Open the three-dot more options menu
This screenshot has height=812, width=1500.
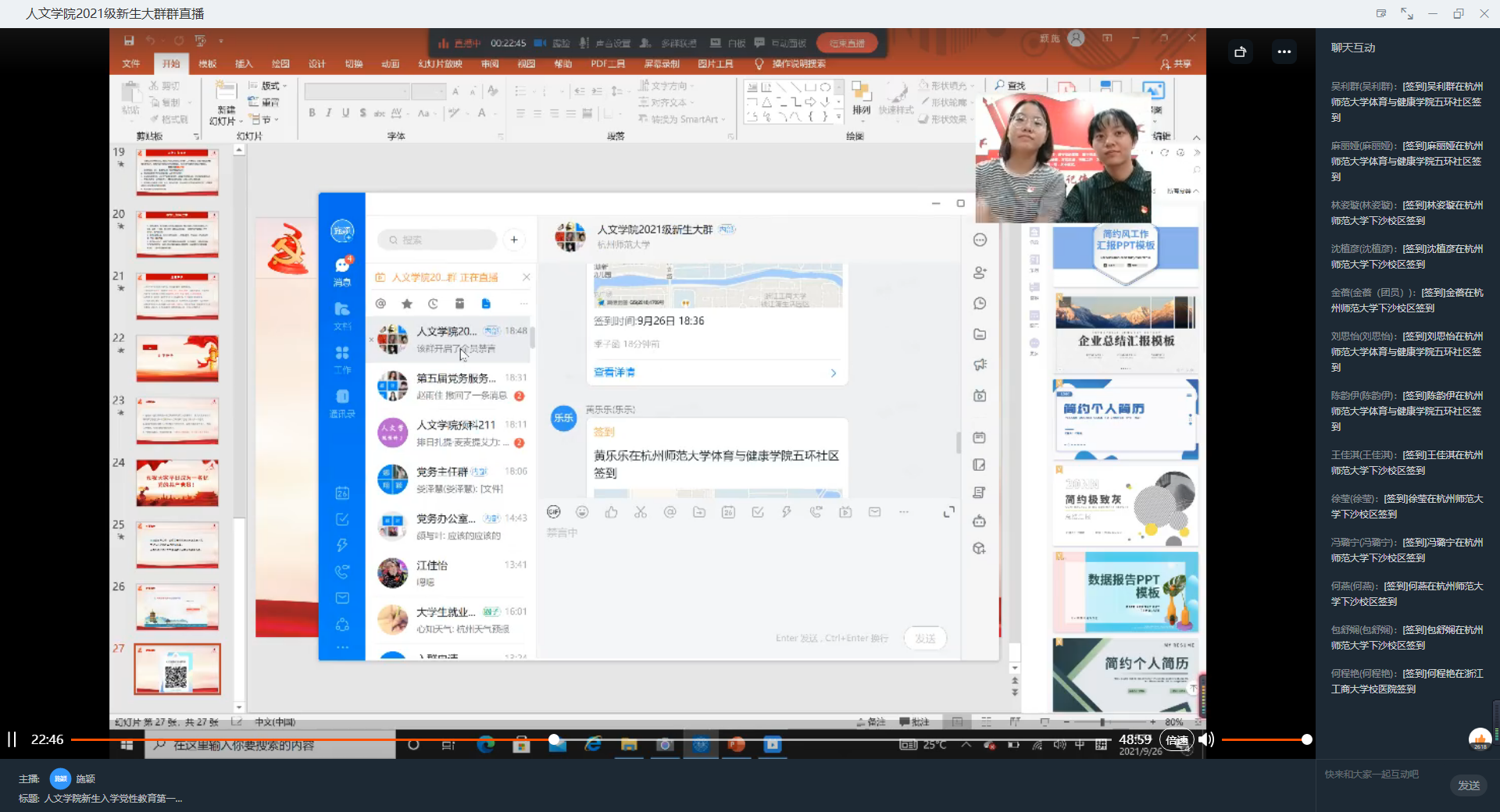(x=1284, y=52)
